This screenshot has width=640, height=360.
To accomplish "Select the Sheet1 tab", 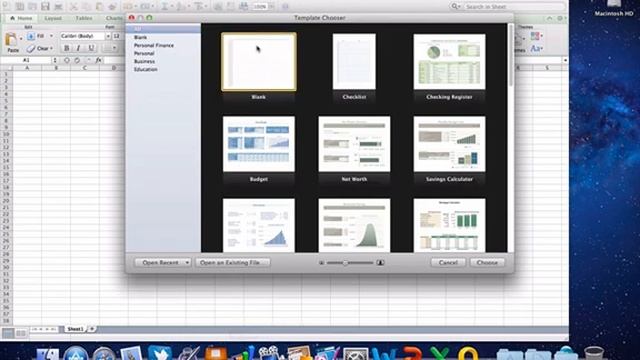I will pyautogui.click(x=76, y=329).
